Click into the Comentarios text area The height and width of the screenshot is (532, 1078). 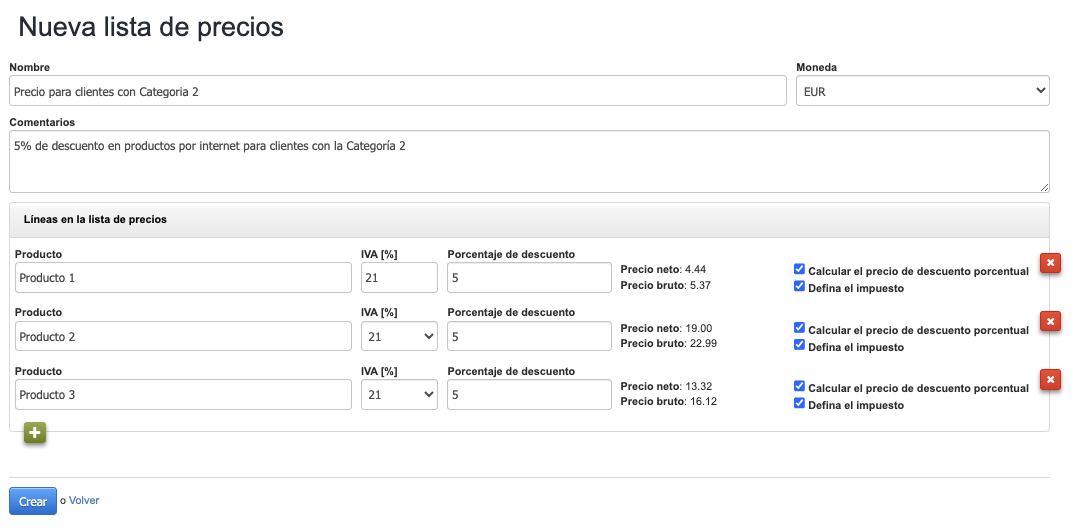[529, 161]
